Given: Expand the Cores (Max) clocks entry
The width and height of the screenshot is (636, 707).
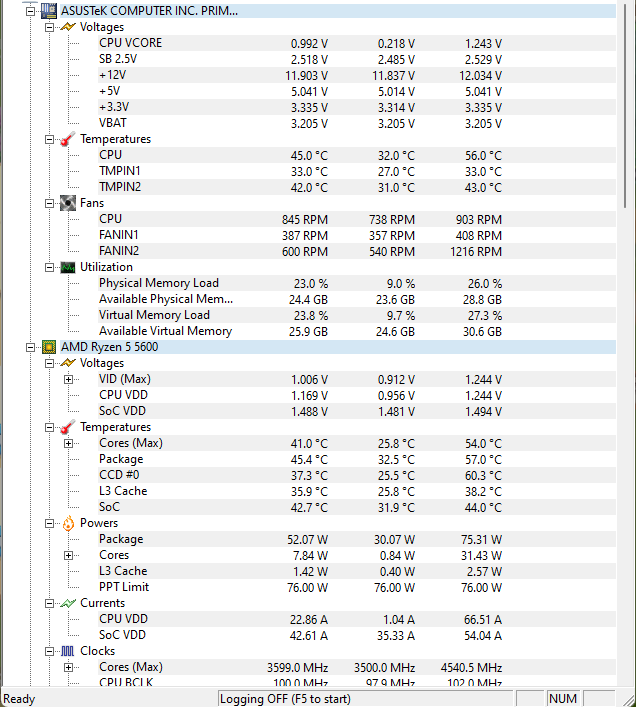Looking at the screenshot, I should pyautogui.click(x=69, y=667).
